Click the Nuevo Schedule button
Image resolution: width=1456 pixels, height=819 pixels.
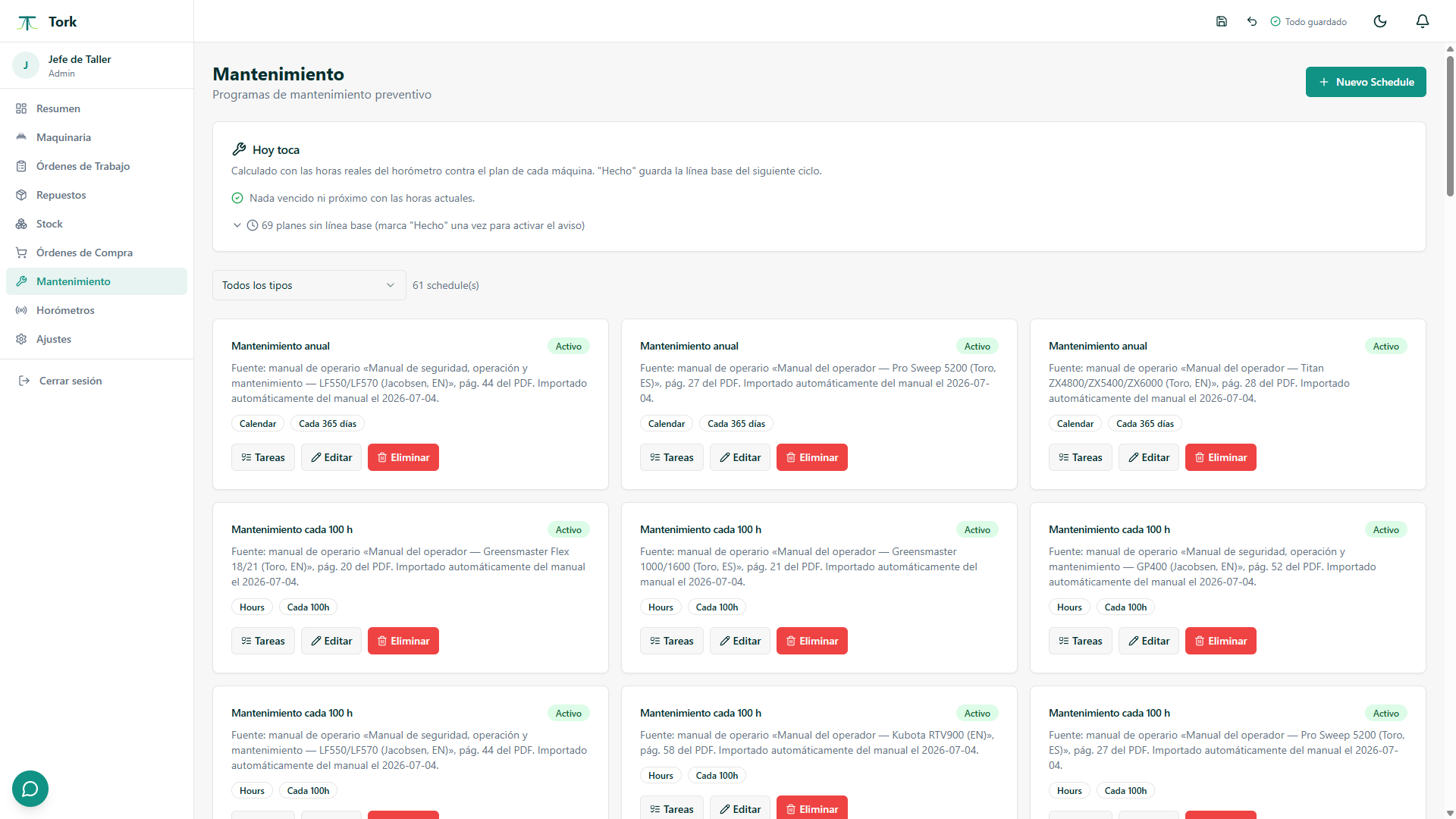1366,82
